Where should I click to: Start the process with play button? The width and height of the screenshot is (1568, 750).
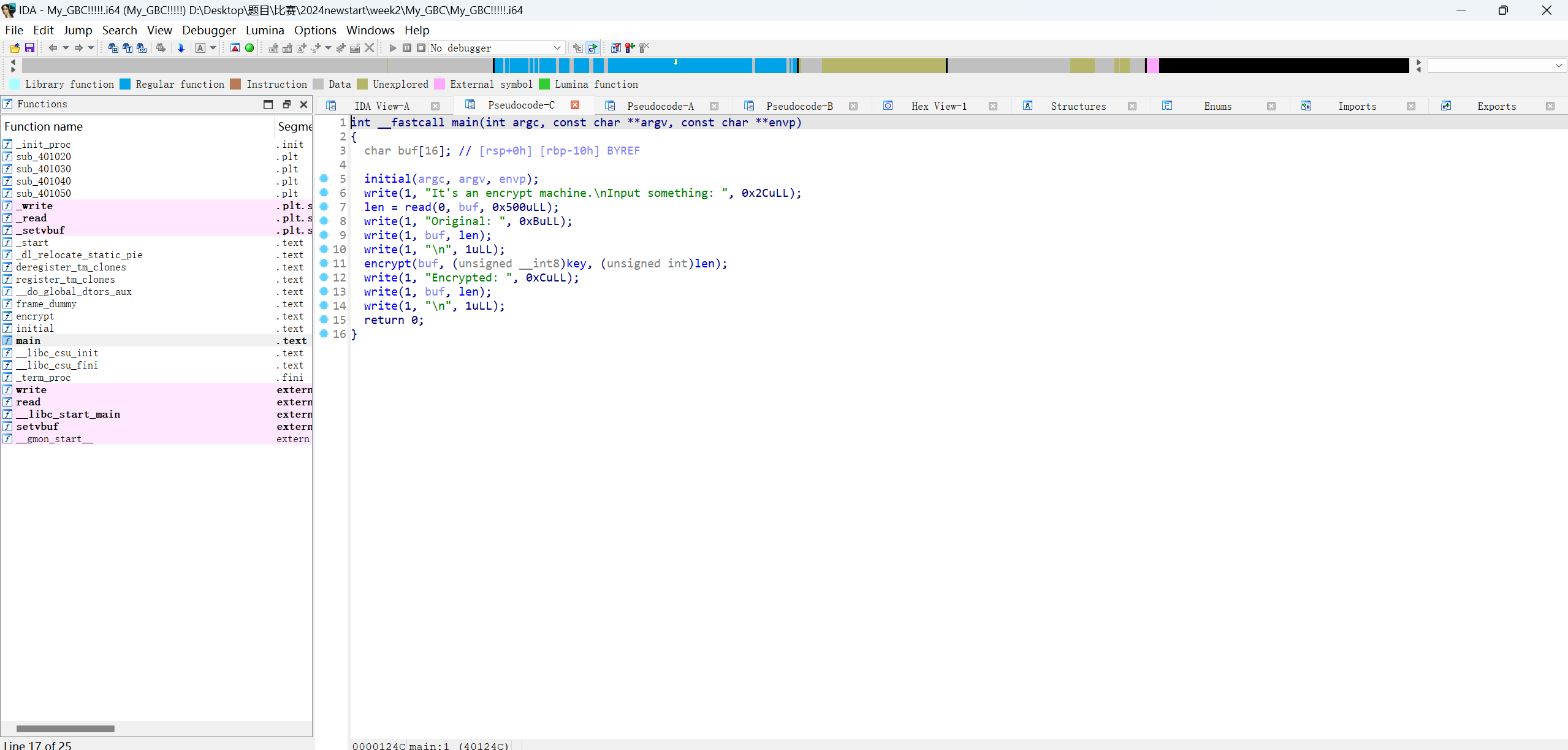(x=393, y=48)
